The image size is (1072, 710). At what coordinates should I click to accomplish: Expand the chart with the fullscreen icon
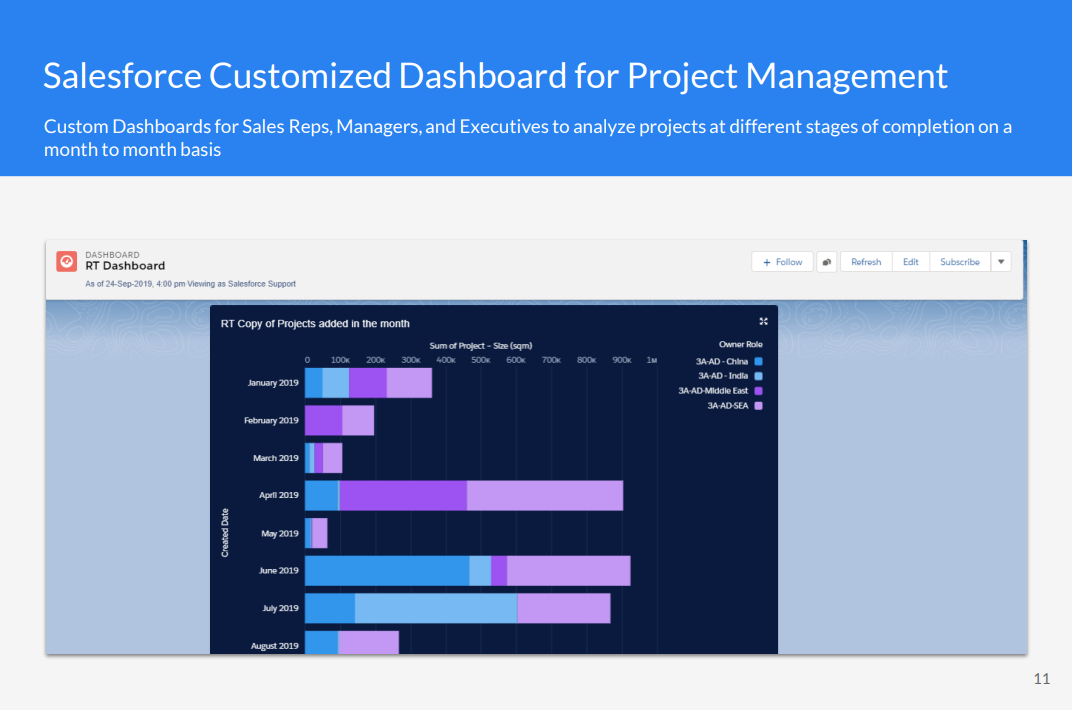764,321
